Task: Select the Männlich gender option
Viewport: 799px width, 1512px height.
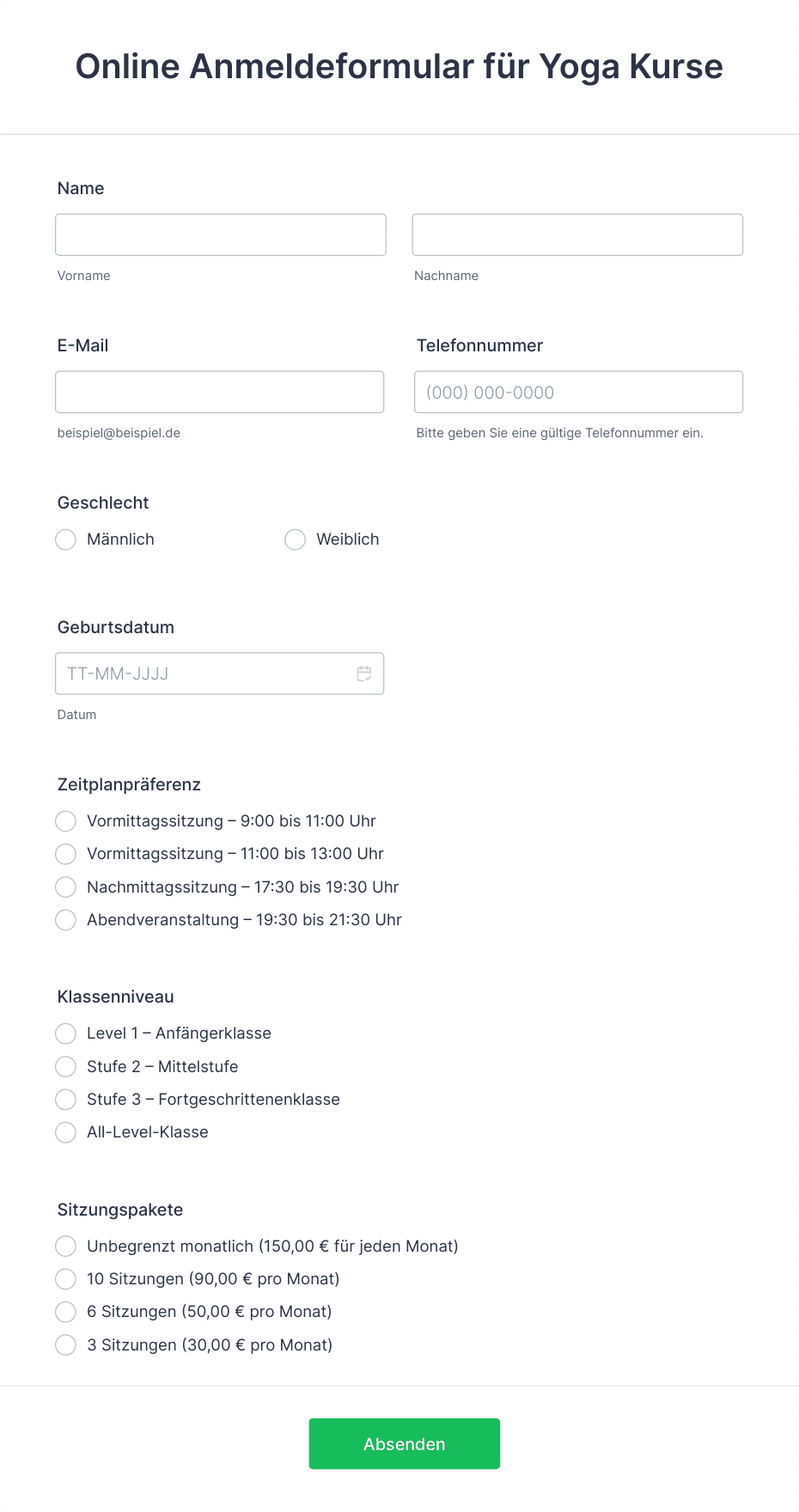Action: click(65, 540)
